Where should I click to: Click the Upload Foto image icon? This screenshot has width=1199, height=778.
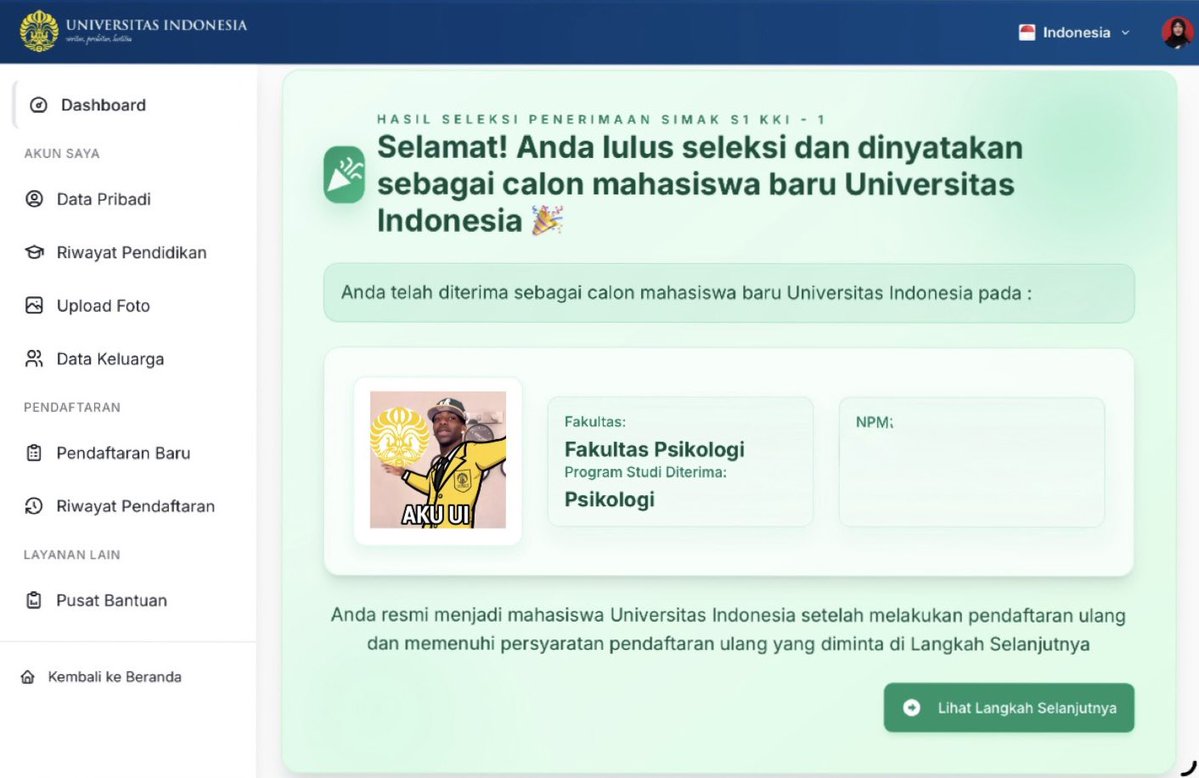[34, 305]
